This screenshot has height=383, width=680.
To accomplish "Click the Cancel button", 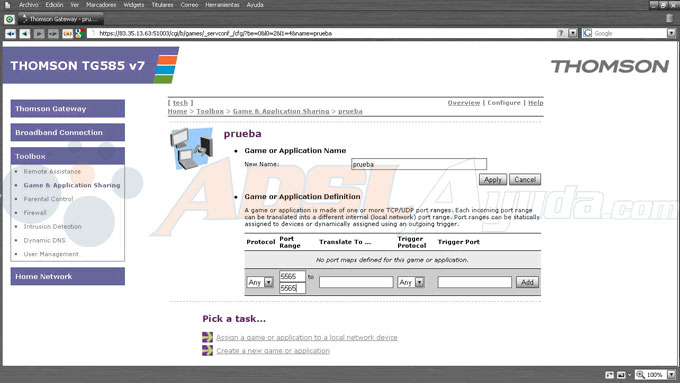I will coord(525,180).
